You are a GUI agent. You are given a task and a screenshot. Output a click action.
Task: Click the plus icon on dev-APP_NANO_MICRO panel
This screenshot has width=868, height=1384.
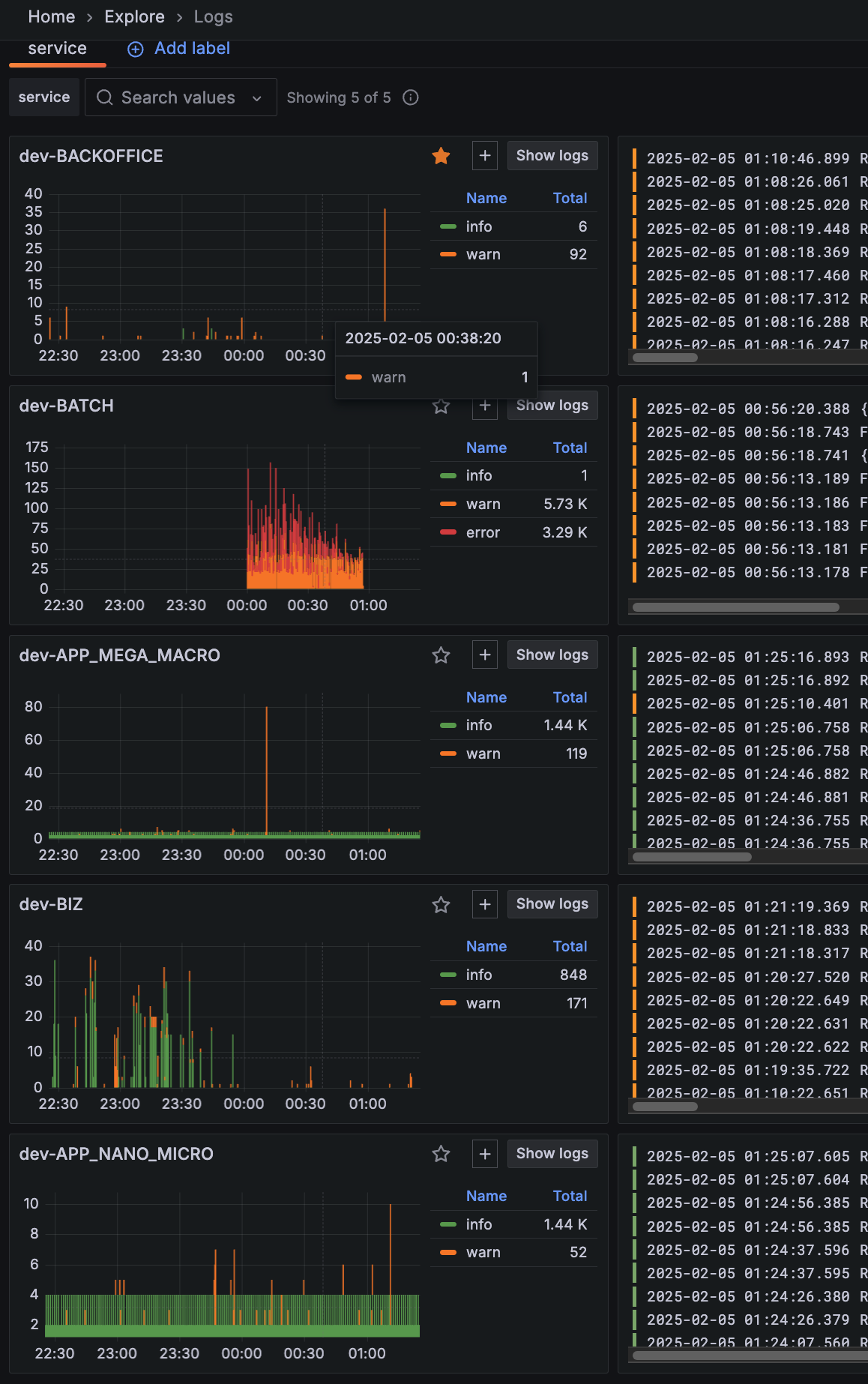(485, 1154)
